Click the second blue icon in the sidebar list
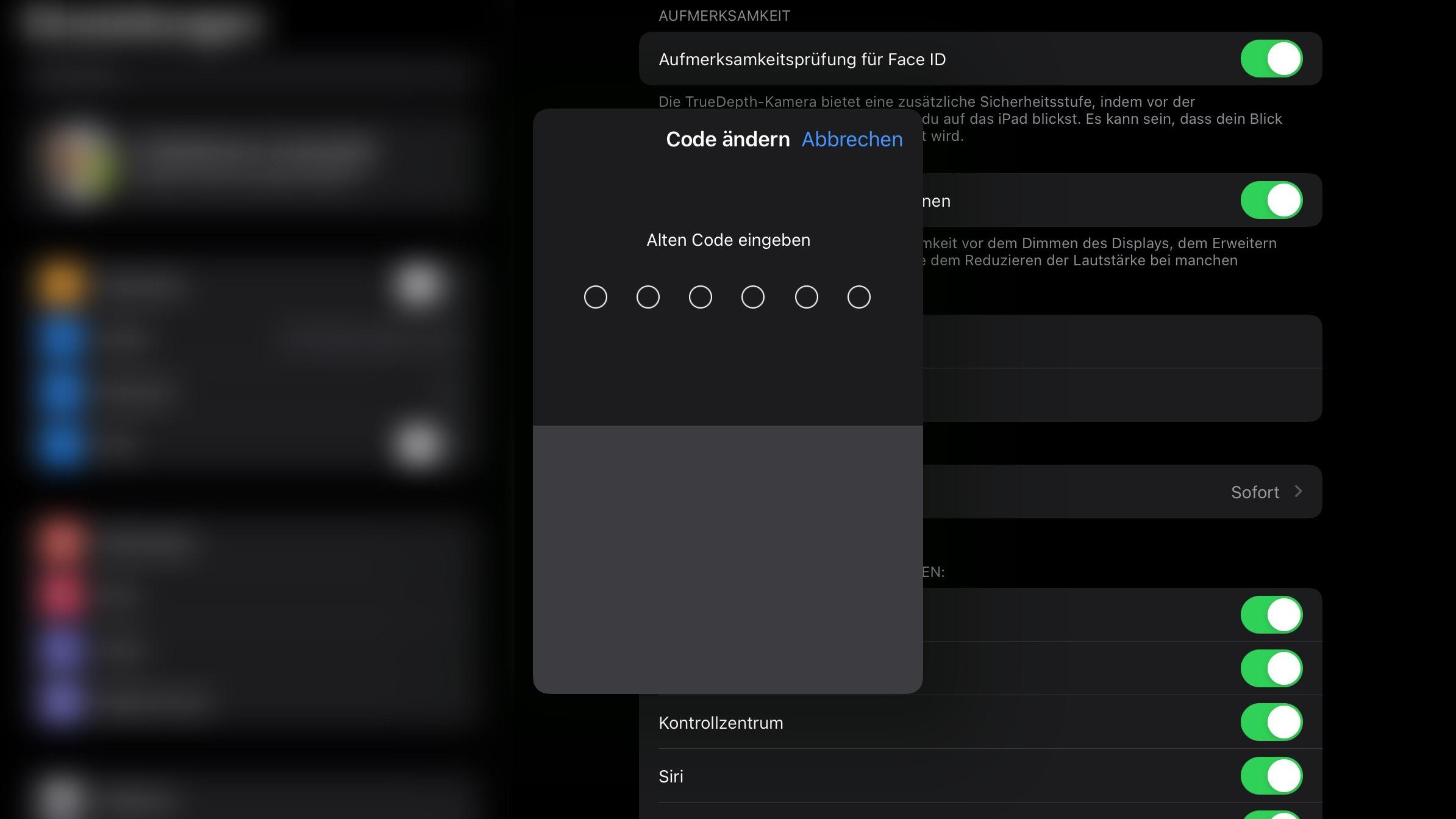1456x819 pixels. [61, 392]
